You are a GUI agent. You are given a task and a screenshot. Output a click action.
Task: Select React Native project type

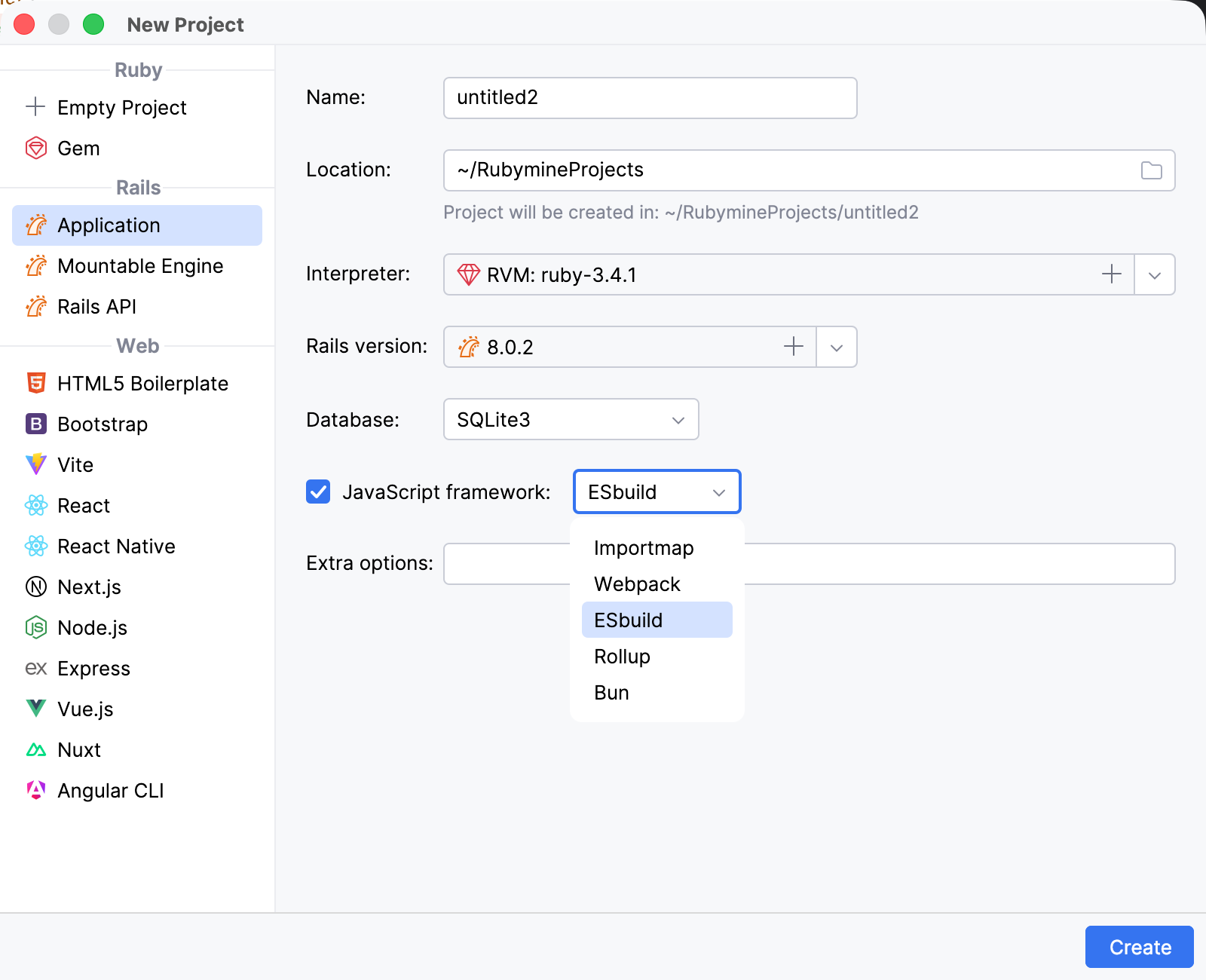137,546
